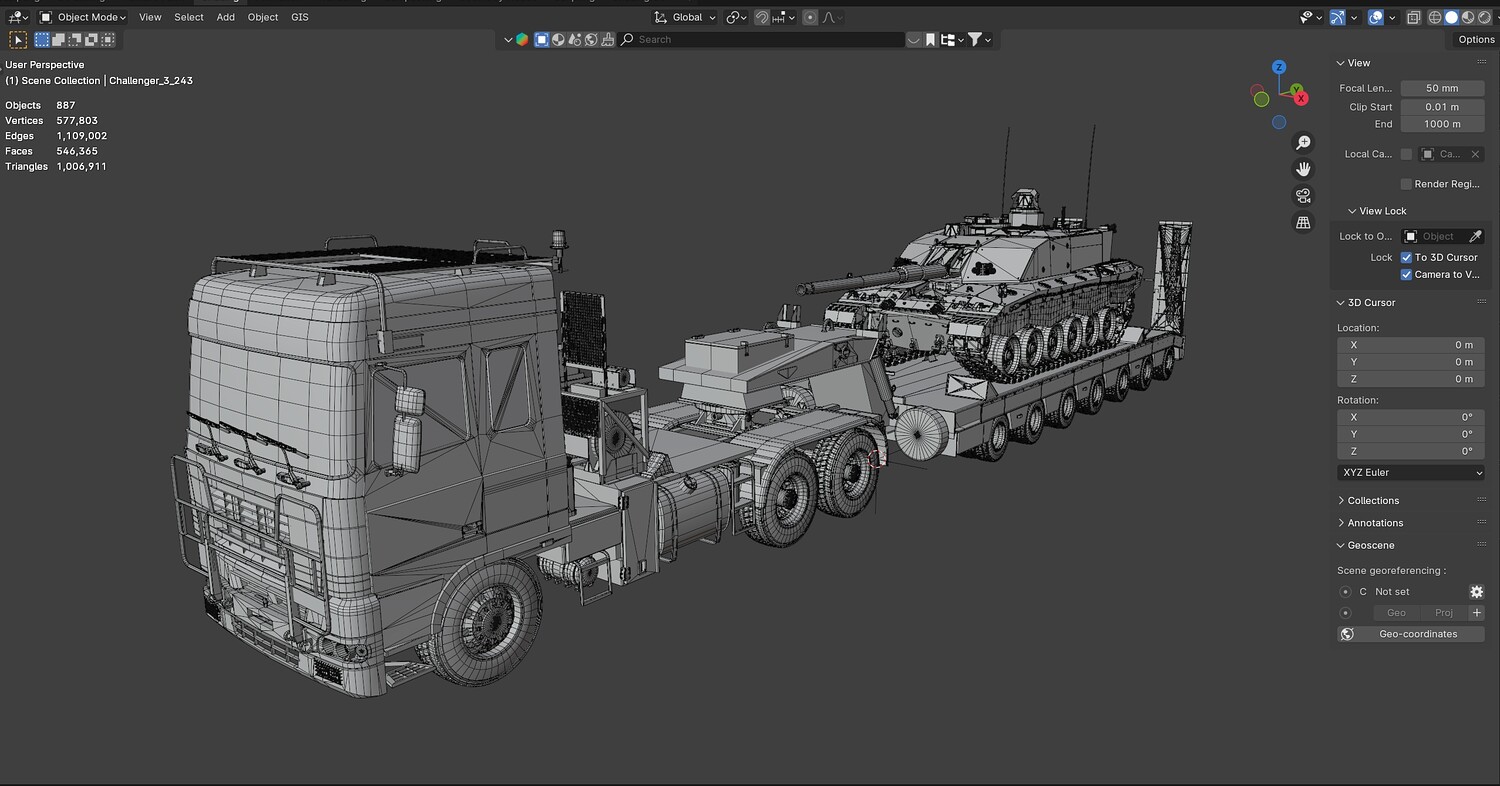
Task: Select the material sphere filter icon
Action: (558, 40)
